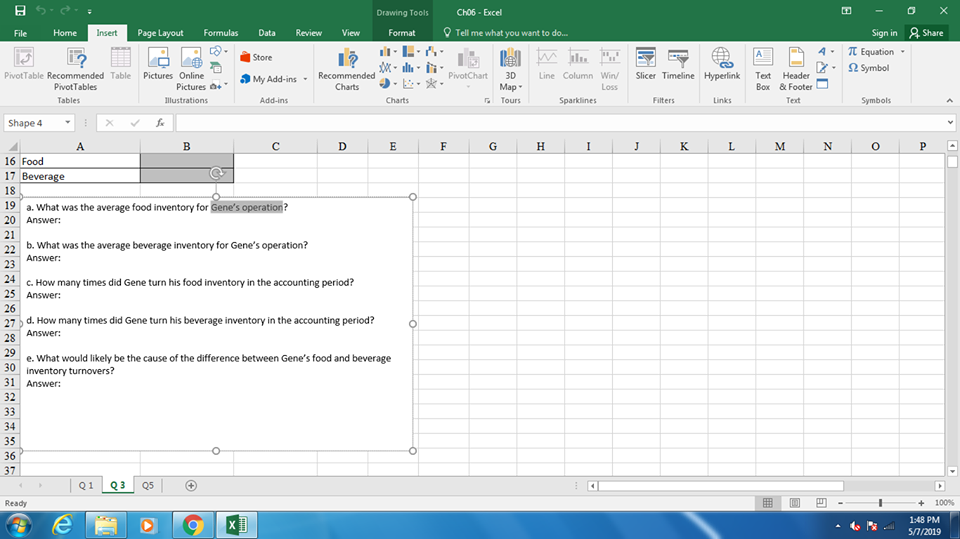Click the Select All corner button

coord(10,146)
